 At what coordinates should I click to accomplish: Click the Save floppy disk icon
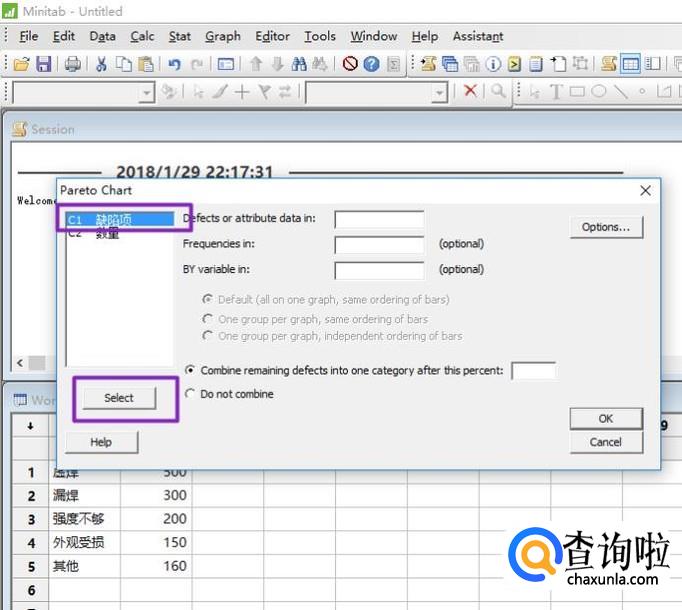click(43, 64)
